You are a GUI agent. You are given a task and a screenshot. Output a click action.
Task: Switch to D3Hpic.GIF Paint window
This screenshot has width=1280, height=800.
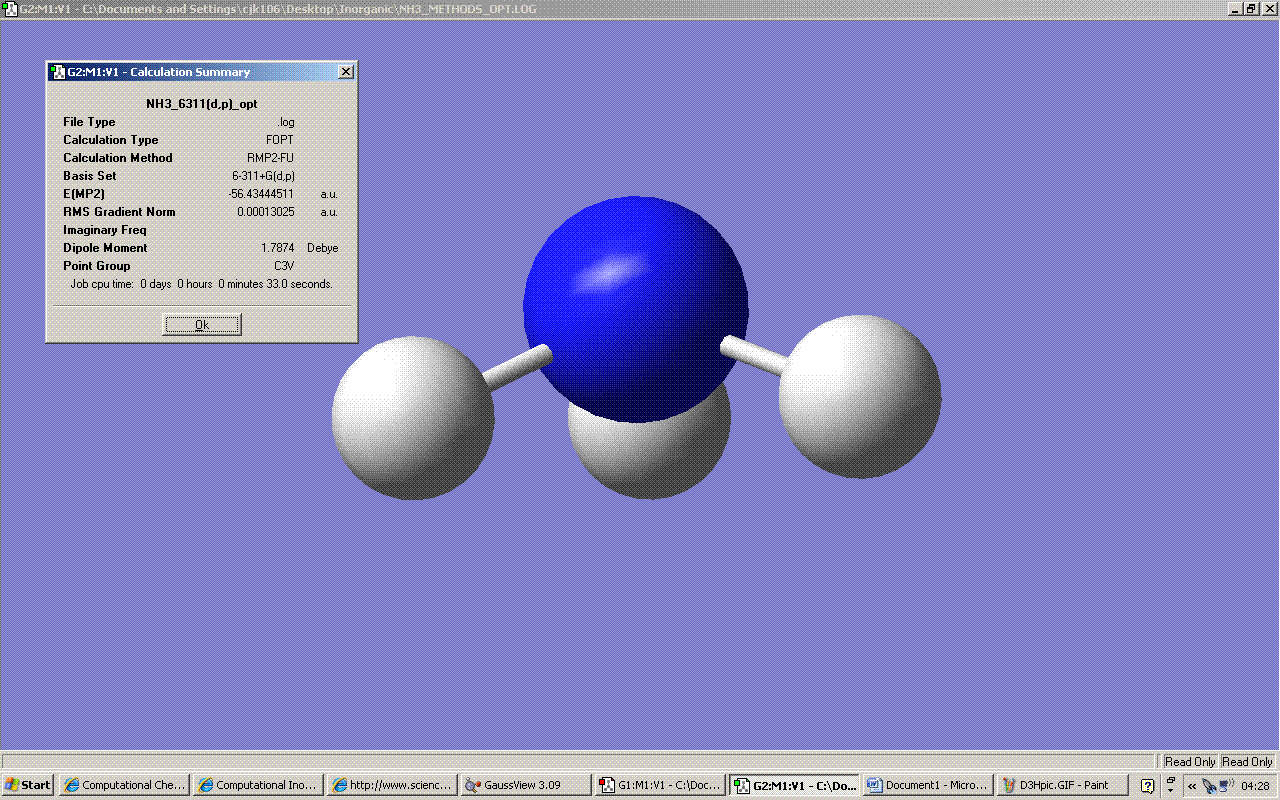(x=1062, y=785)
